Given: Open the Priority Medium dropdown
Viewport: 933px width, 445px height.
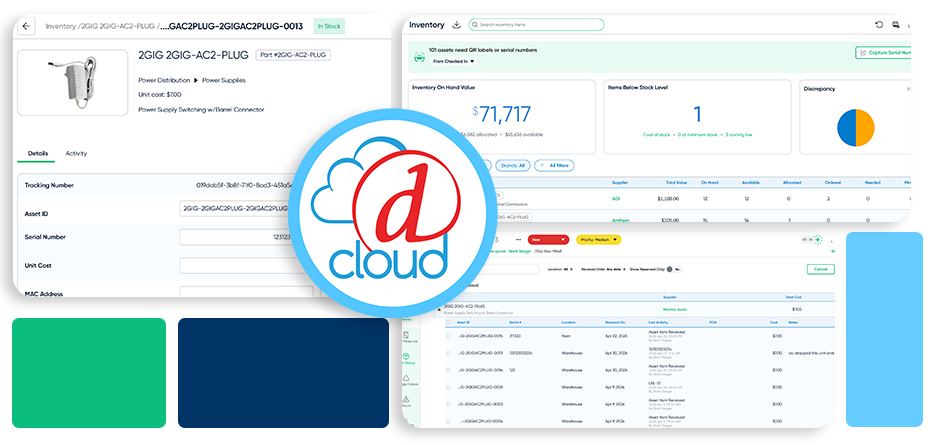Looking at the screenshot, I should 599,240.
